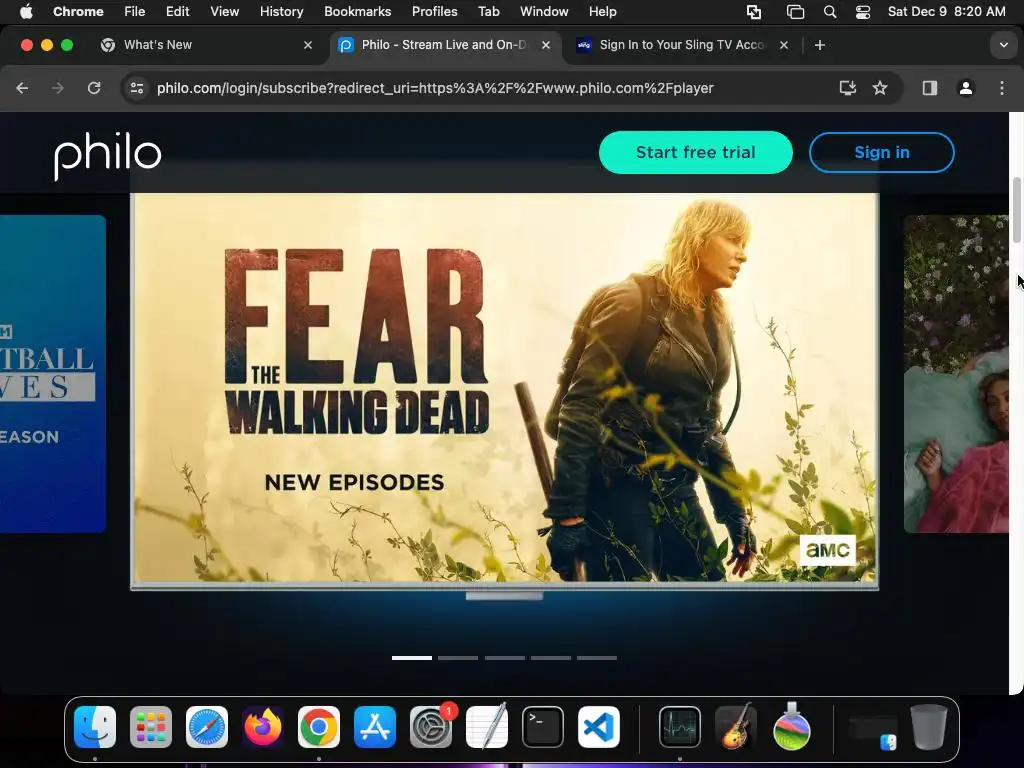Click the date and time display
This screenshot has width=1024, height=768.
[x=946, y=12]
